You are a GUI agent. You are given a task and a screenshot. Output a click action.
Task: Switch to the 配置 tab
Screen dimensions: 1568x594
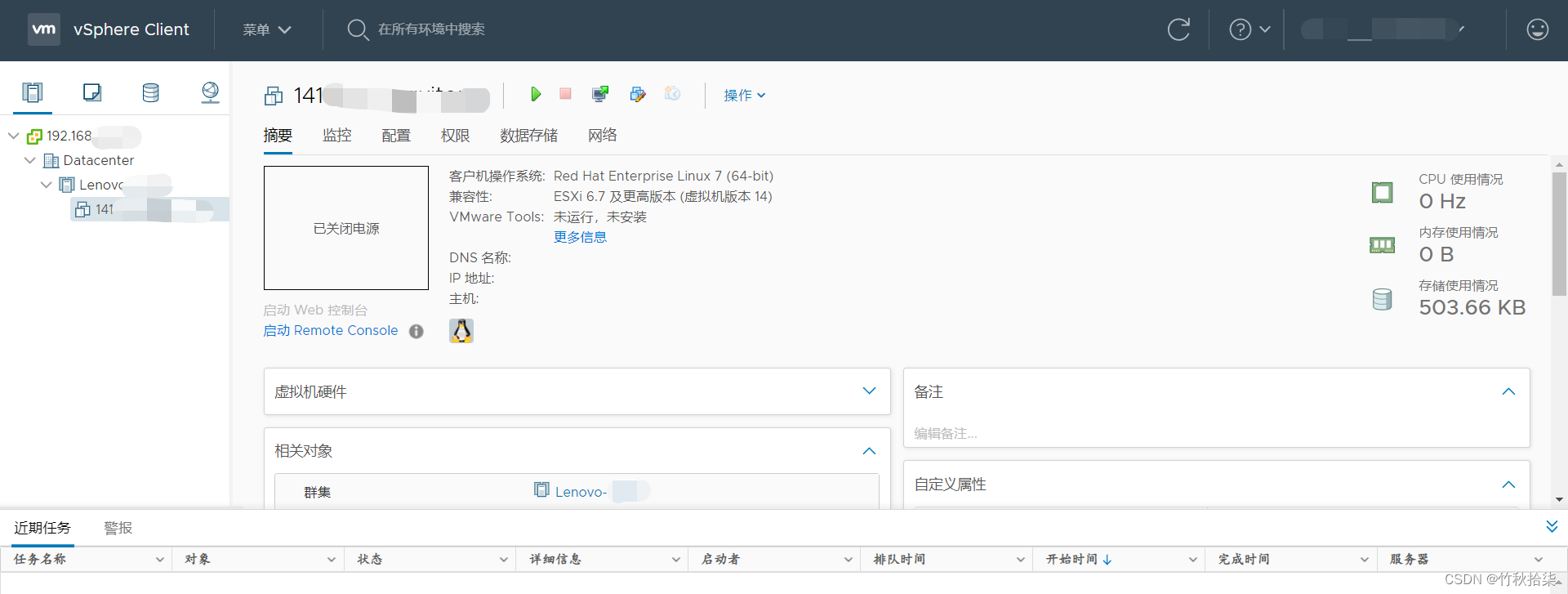pyautogui.click(x=396, y=136)
